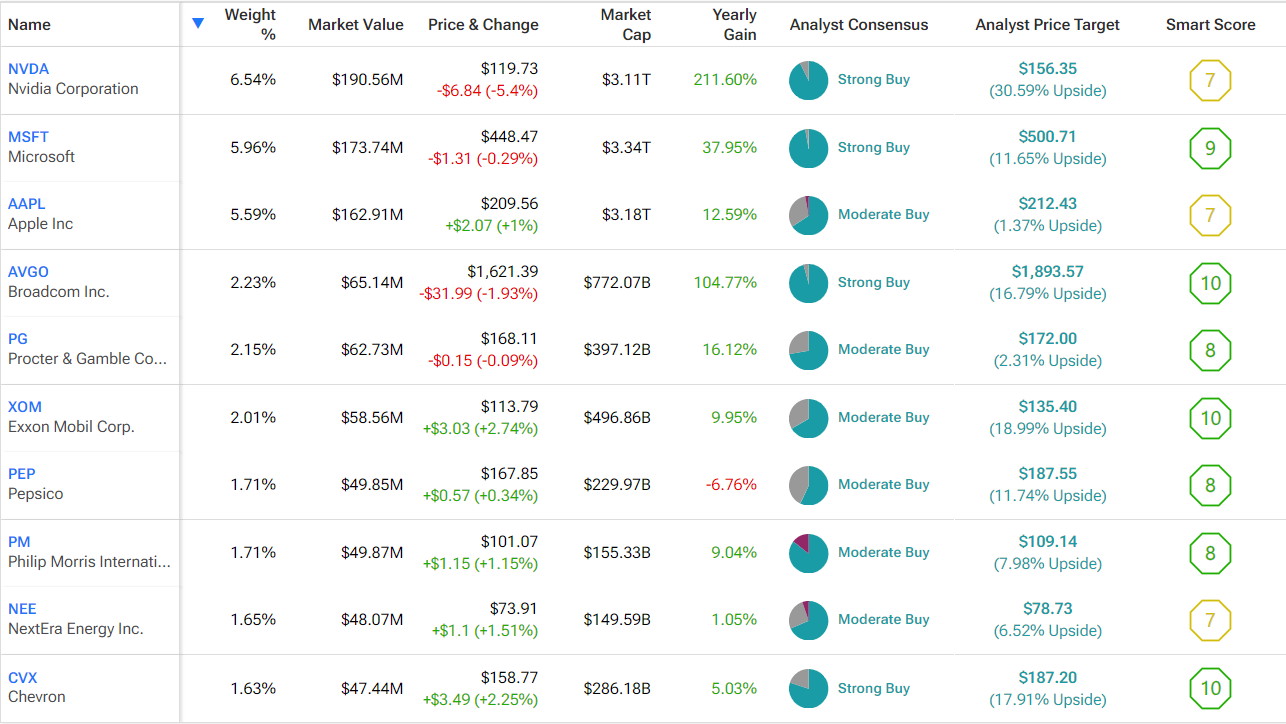Open the NVDA ticker link
Viewport: 1286px width, 724px height.
(28, 69)
